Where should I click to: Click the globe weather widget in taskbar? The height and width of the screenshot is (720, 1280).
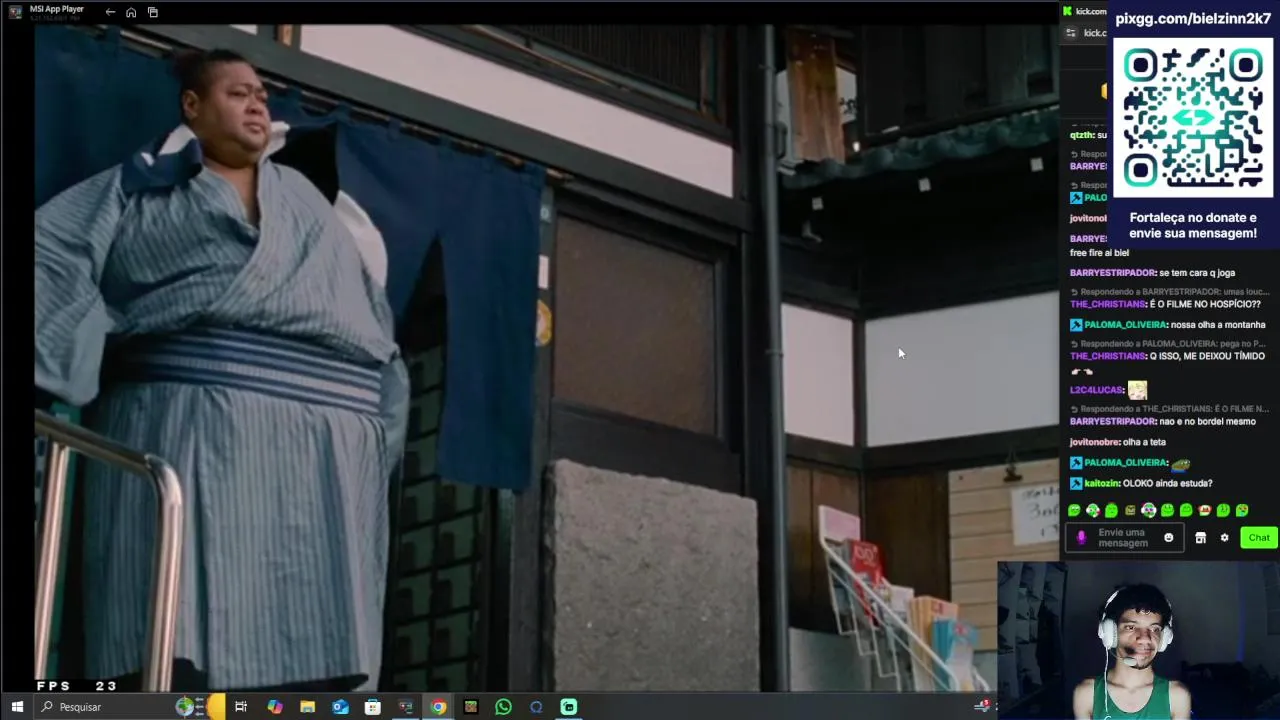(186, 707)
